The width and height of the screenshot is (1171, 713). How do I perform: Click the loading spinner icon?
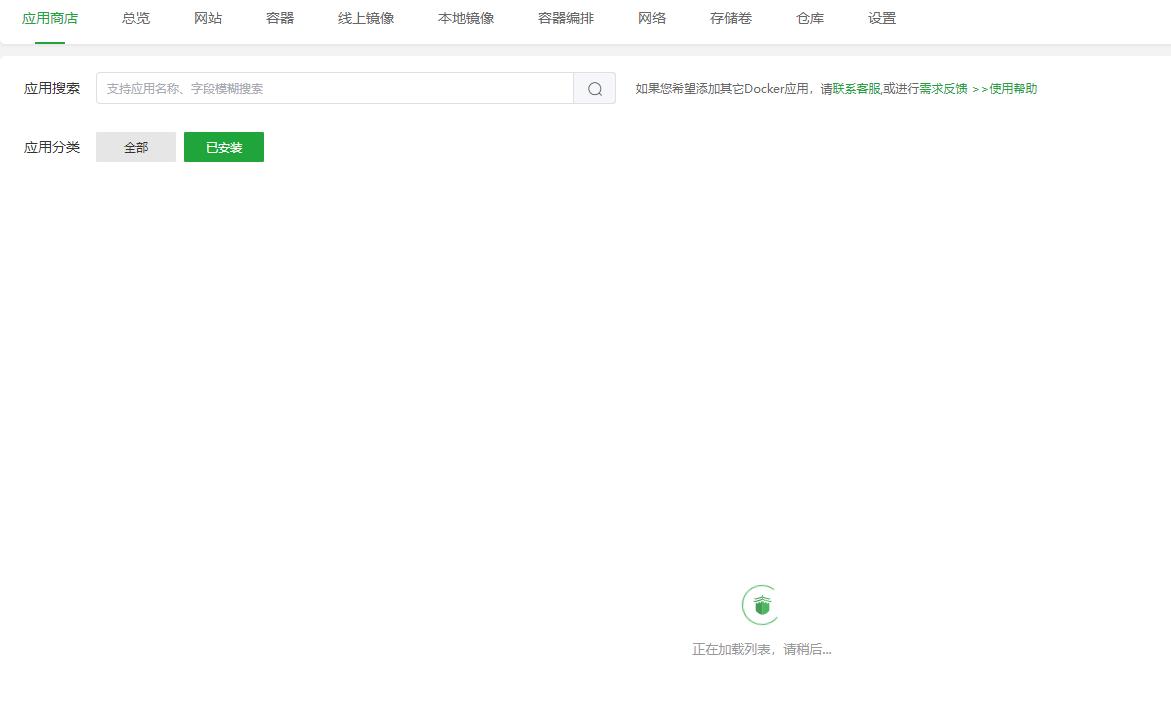pos(762,605)
